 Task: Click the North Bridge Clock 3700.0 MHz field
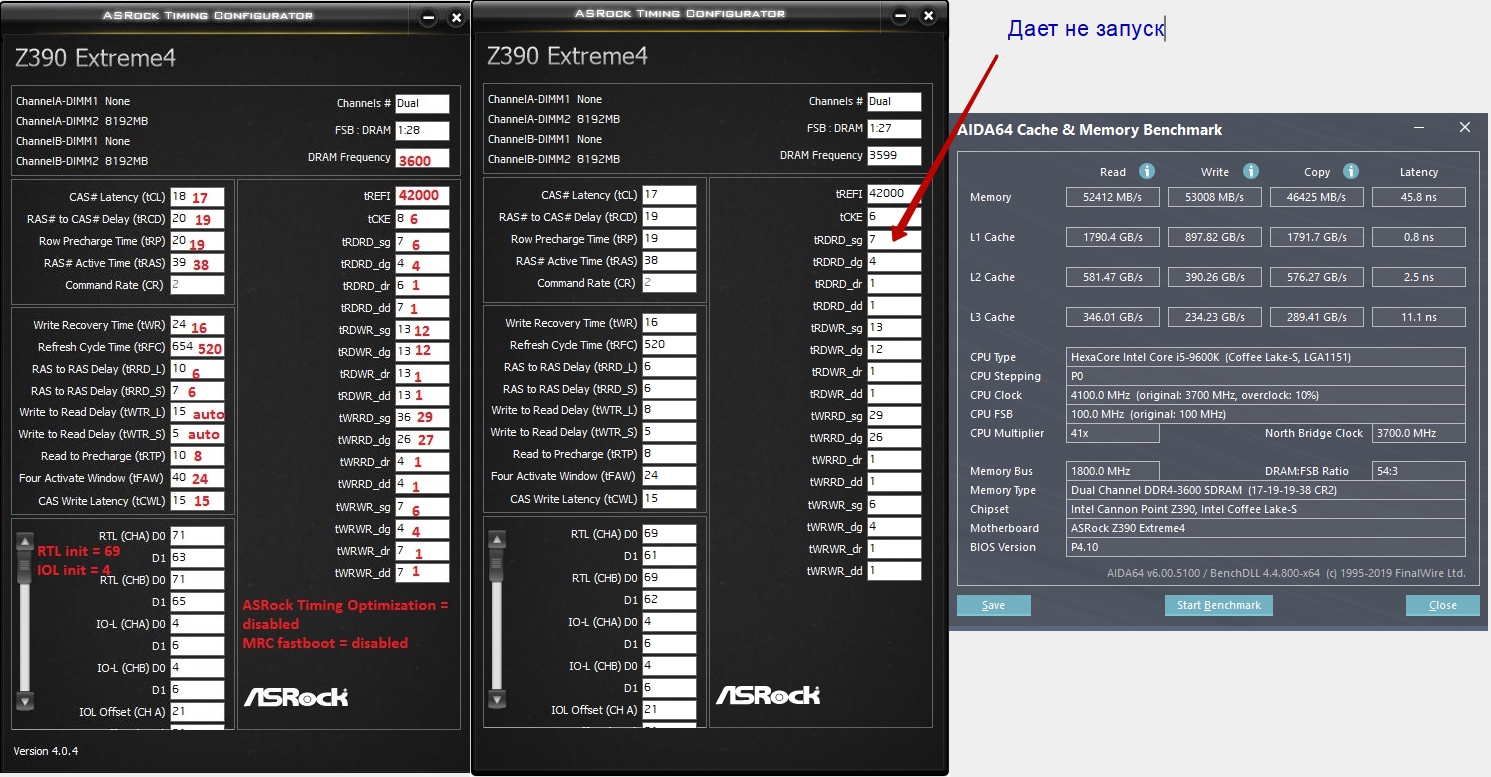tap(1419, 433)
